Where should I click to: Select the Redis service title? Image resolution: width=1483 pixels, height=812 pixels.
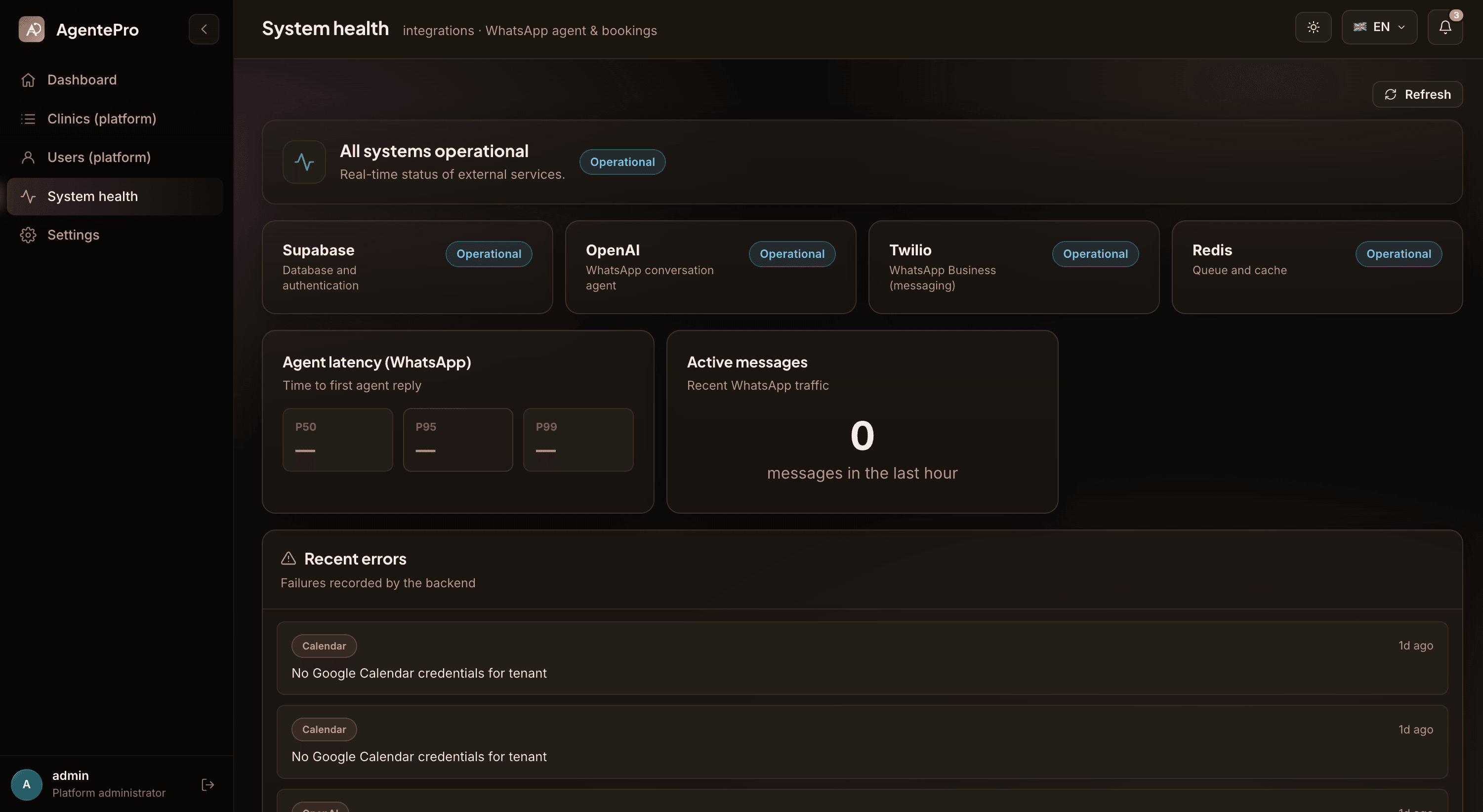point(1212,250)
